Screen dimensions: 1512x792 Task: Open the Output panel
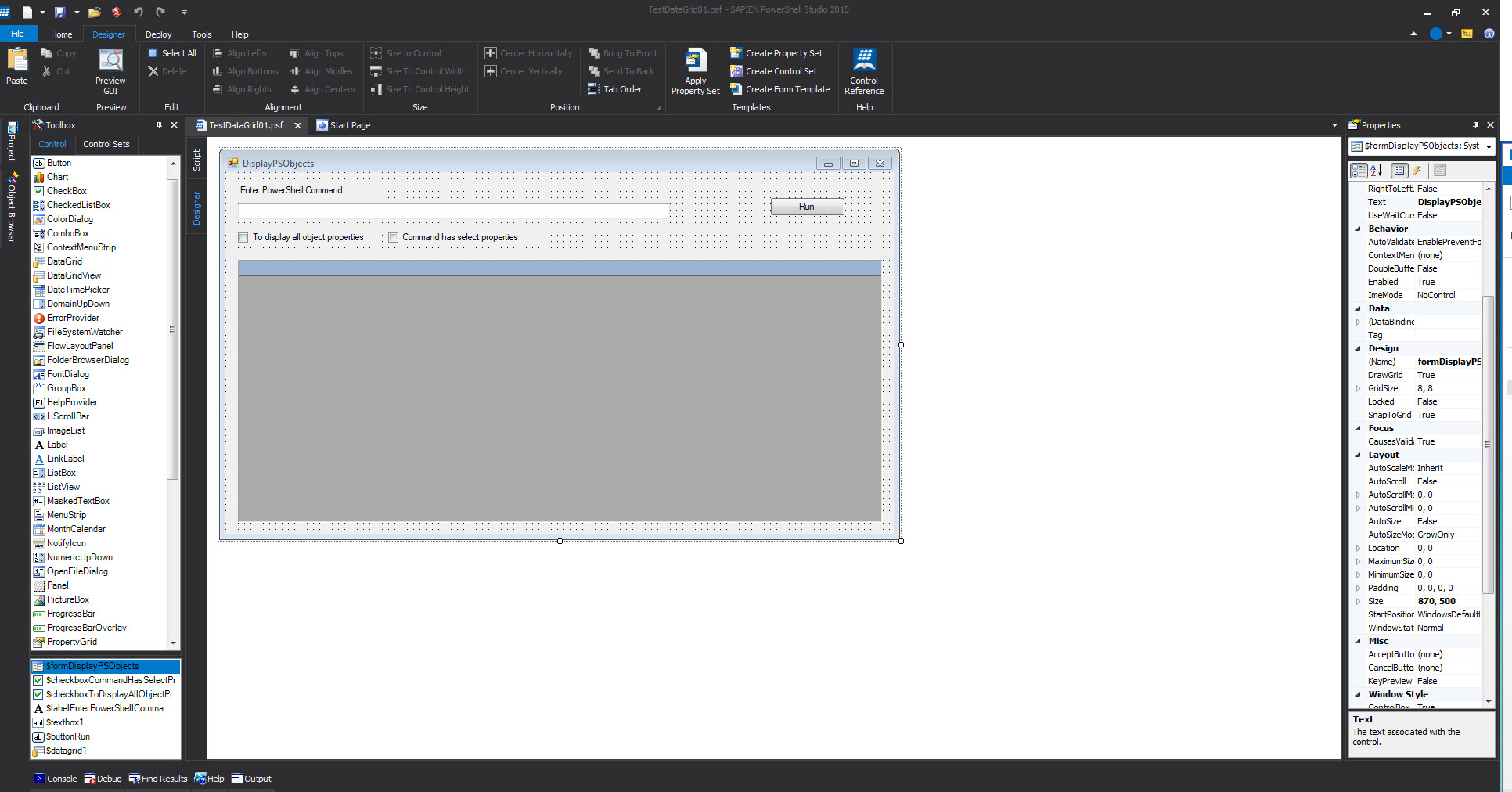251,779
